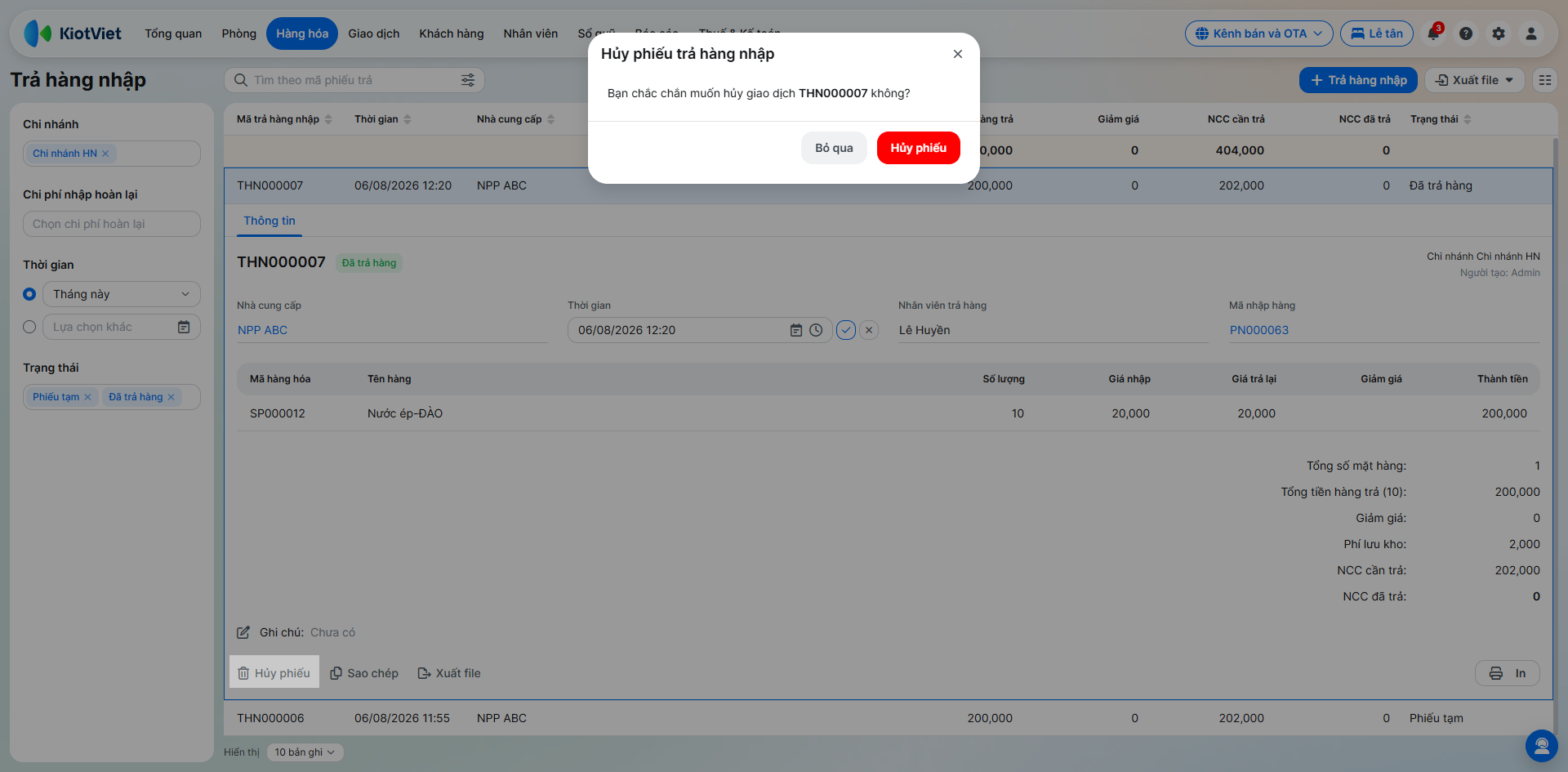1568x772 pixels.
Task: Open the settings gear icon
Action: [x=1499, y=33]
